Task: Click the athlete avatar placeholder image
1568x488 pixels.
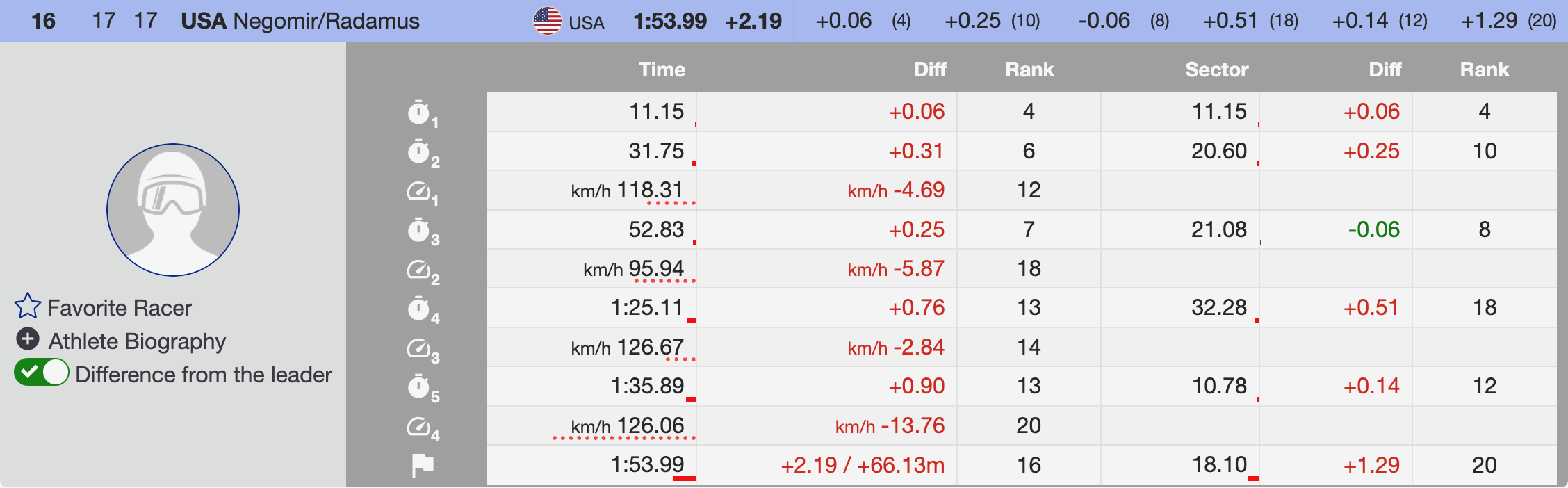Action: click(x=173, y=210)
